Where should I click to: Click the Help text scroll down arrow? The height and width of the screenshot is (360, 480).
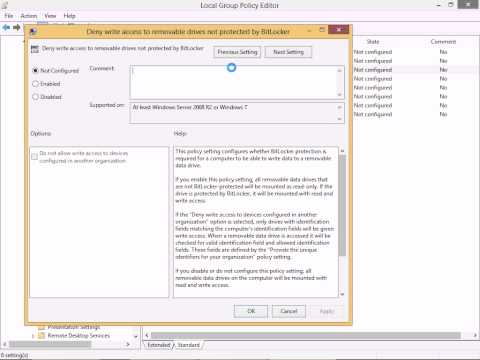click(342, 294)
